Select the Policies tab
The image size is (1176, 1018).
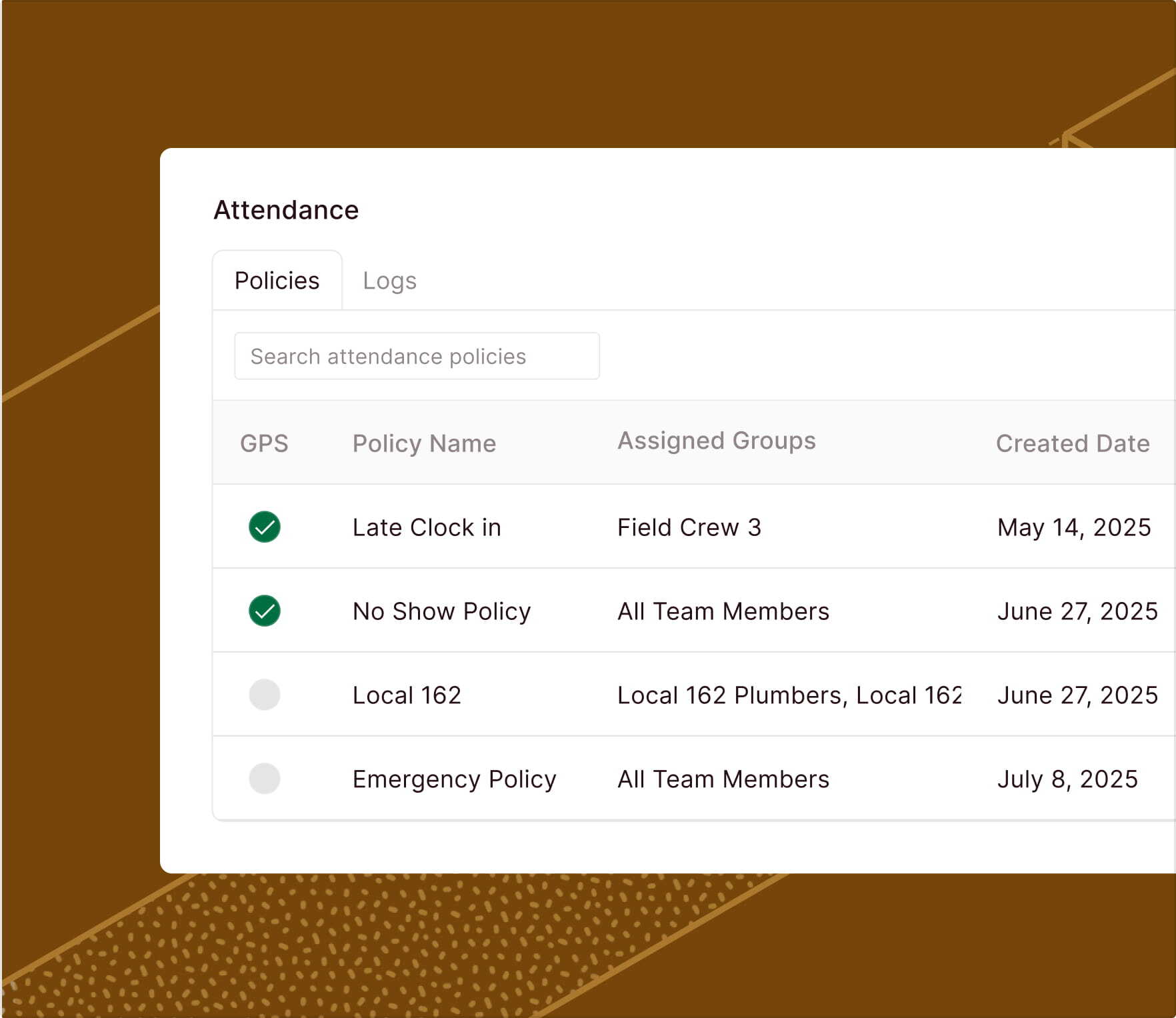(x=276, y=281)
